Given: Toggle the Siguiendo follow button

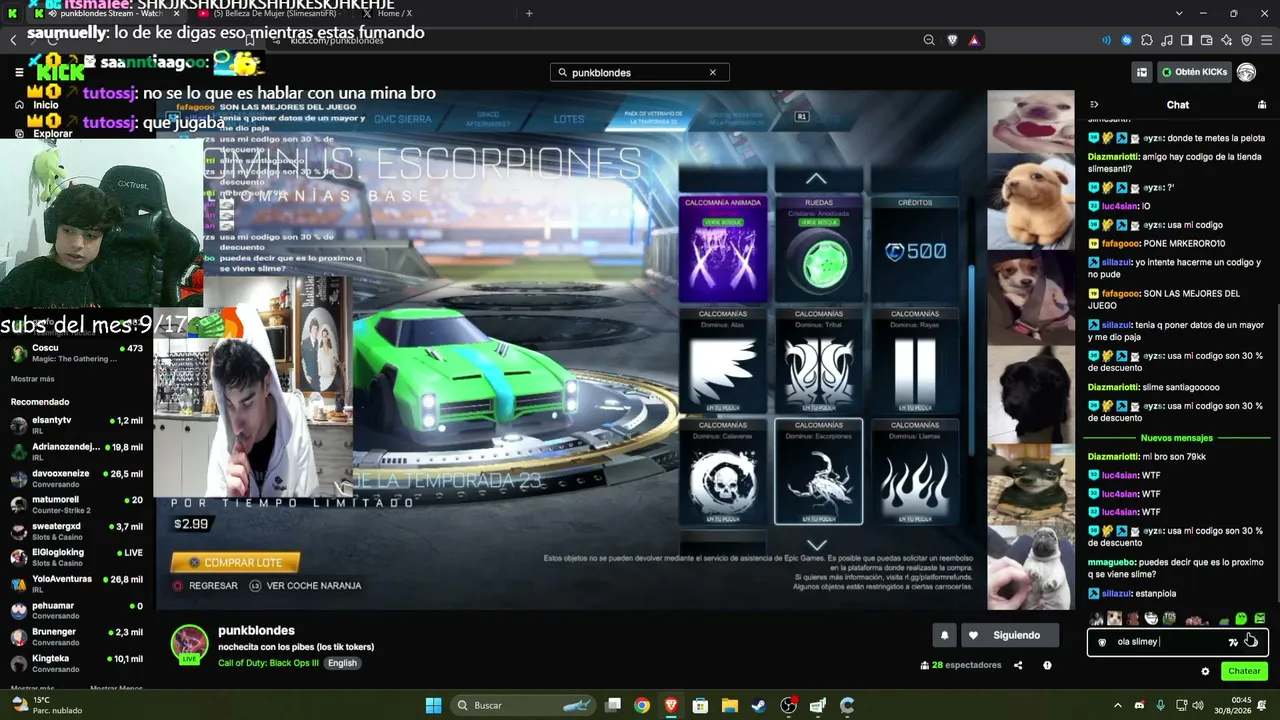Looking at the screenshot, I should coord(1009,635).
